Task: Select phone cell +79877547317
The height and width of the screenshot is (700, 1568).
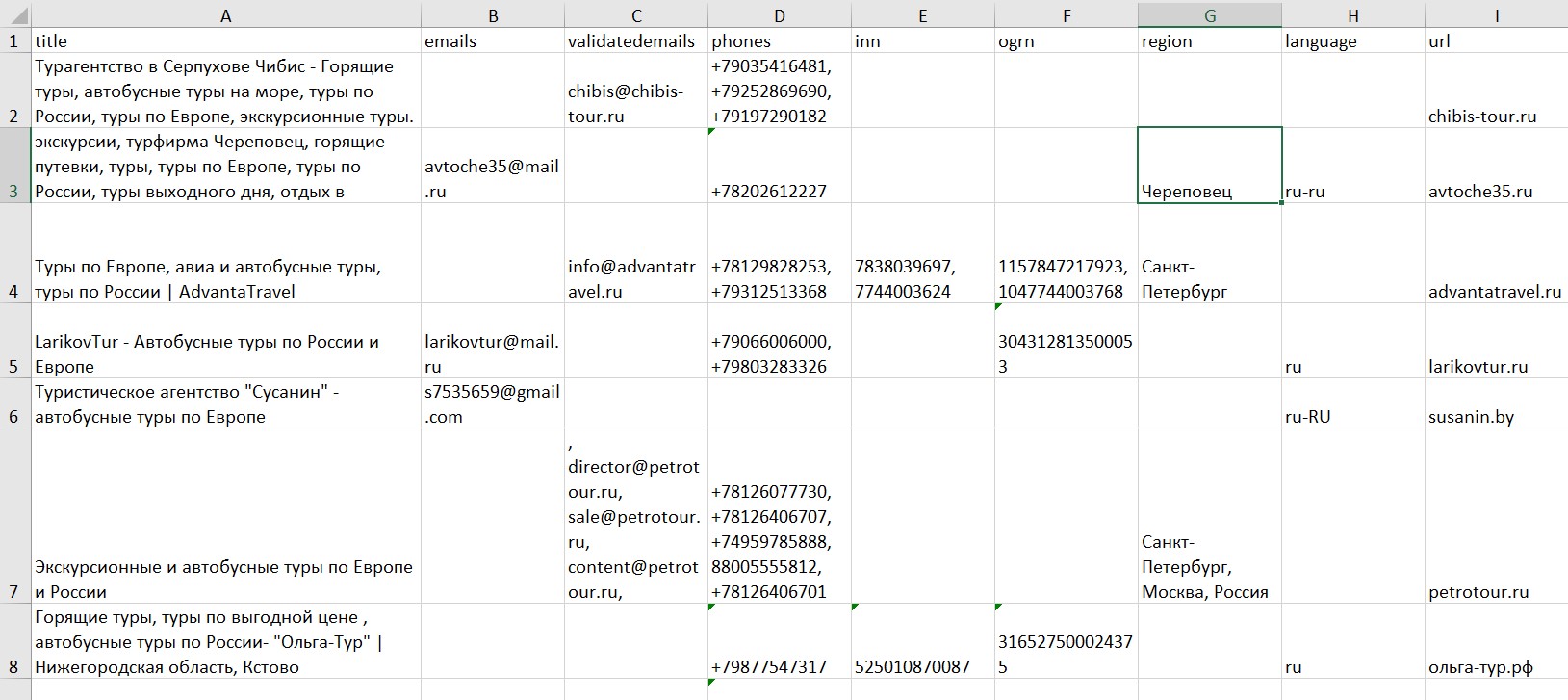Action: tap(780, 641)
